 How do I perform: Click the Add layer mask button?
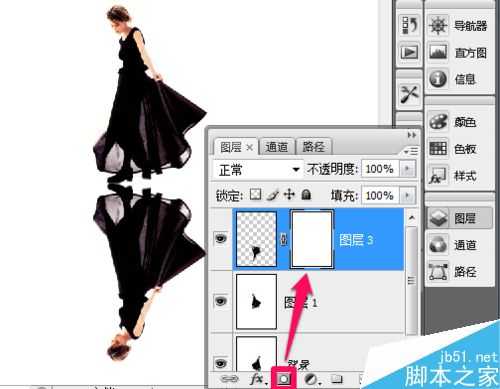pos(284,379)
